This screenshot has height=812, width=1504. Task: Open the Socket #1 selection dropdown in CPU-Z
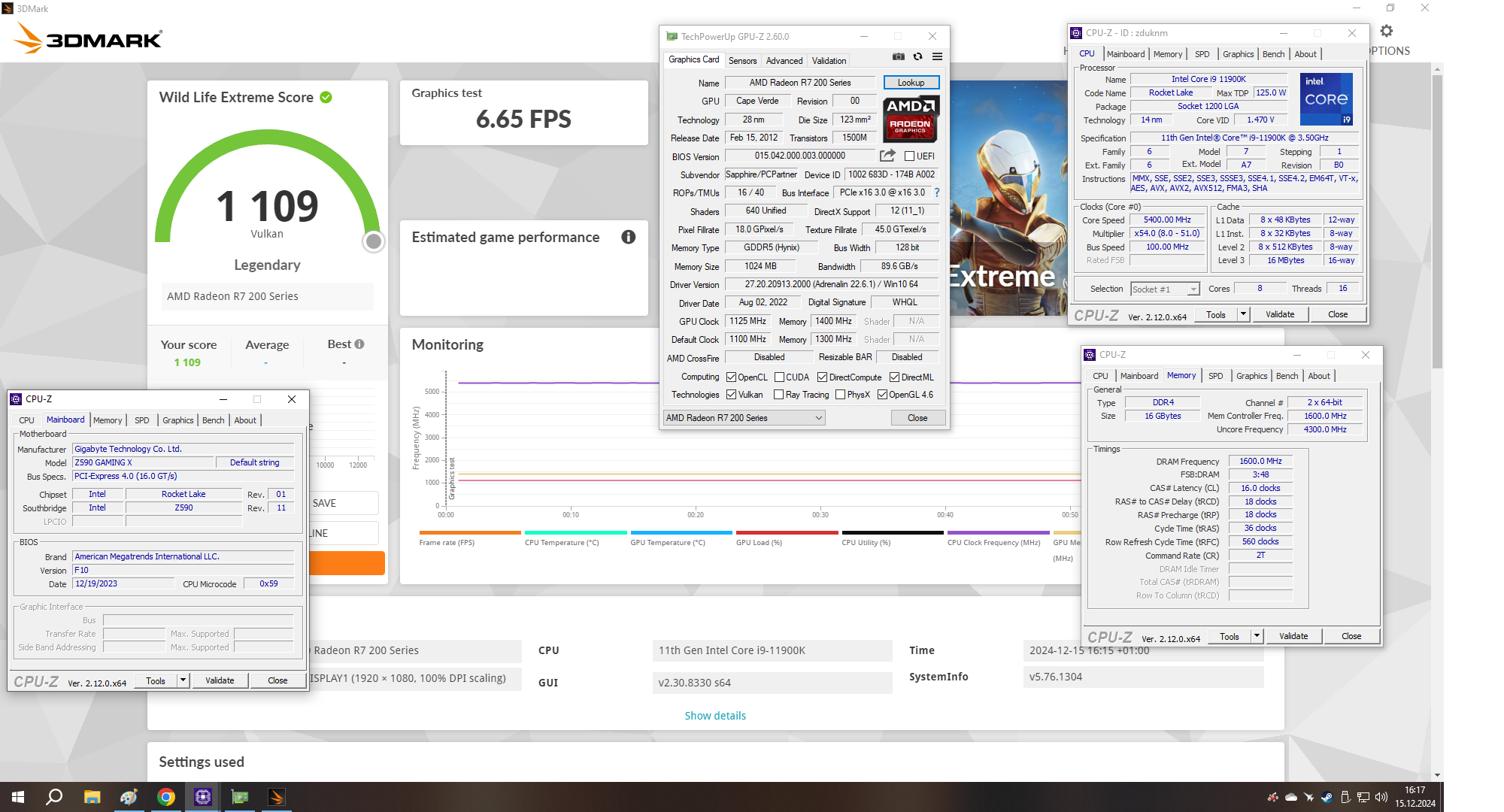tap(1165, 289)
